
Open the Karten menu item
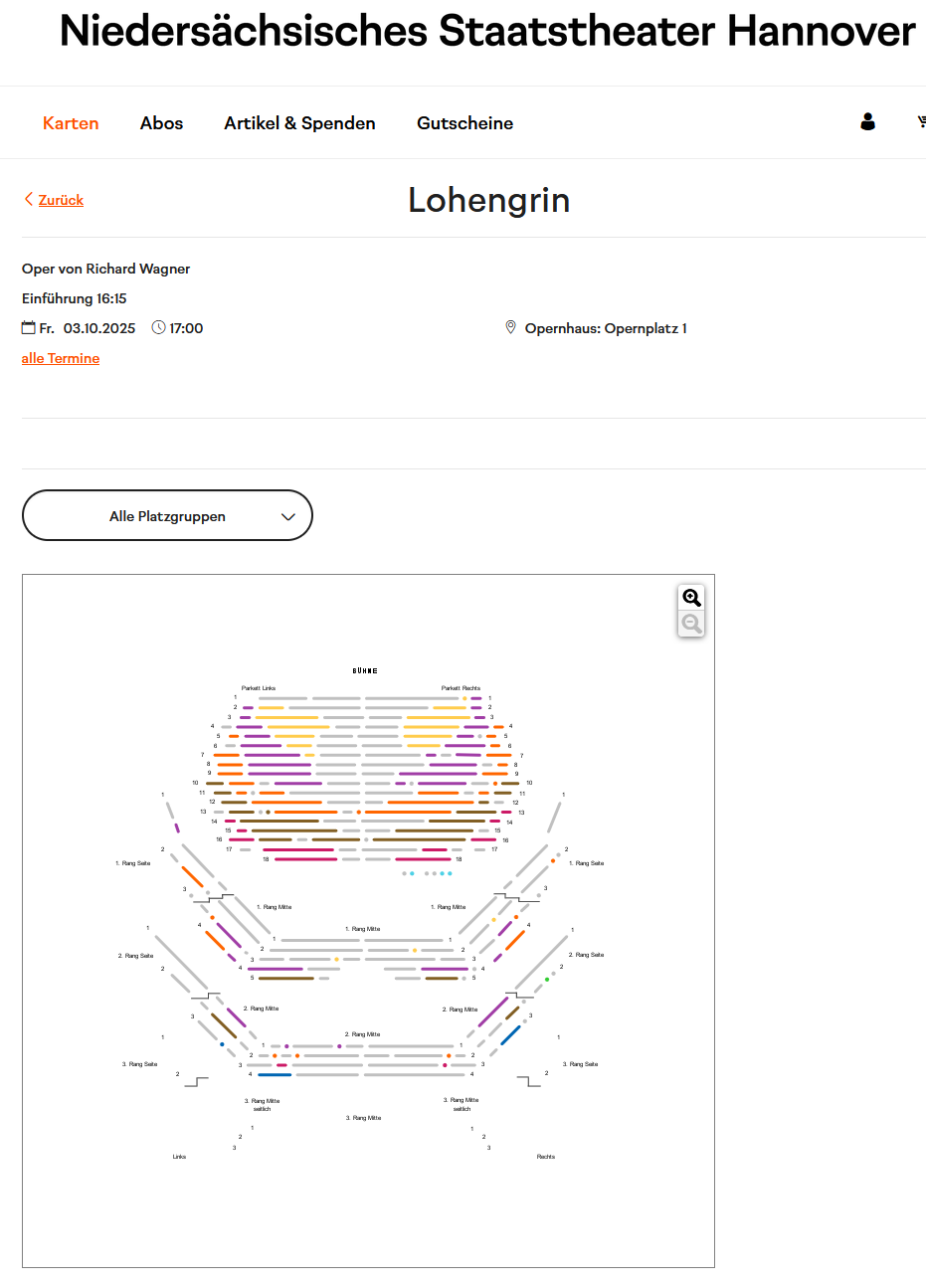[x=71, y=123]
